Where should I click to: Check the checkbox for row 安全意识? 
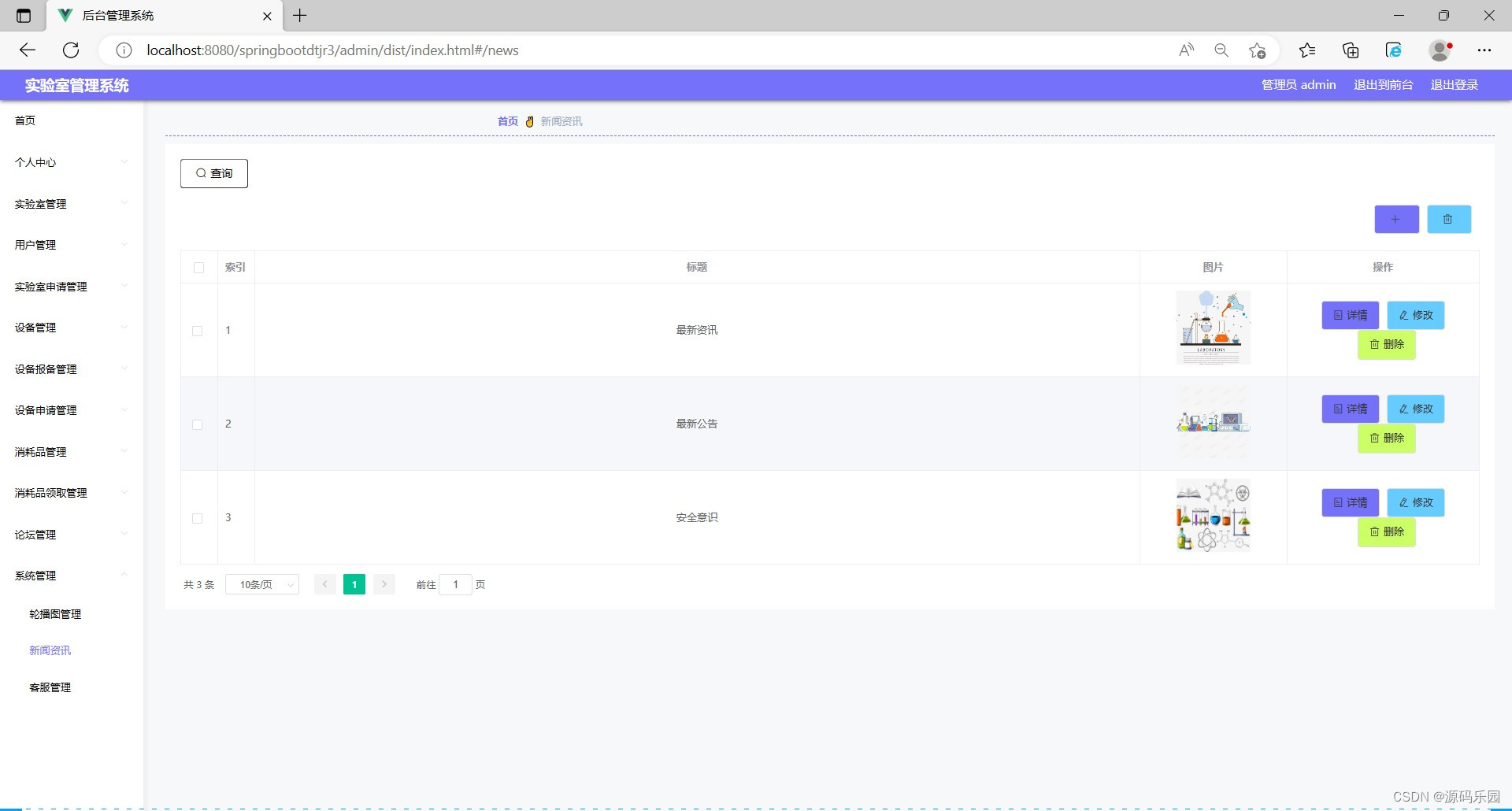(198, 518)
